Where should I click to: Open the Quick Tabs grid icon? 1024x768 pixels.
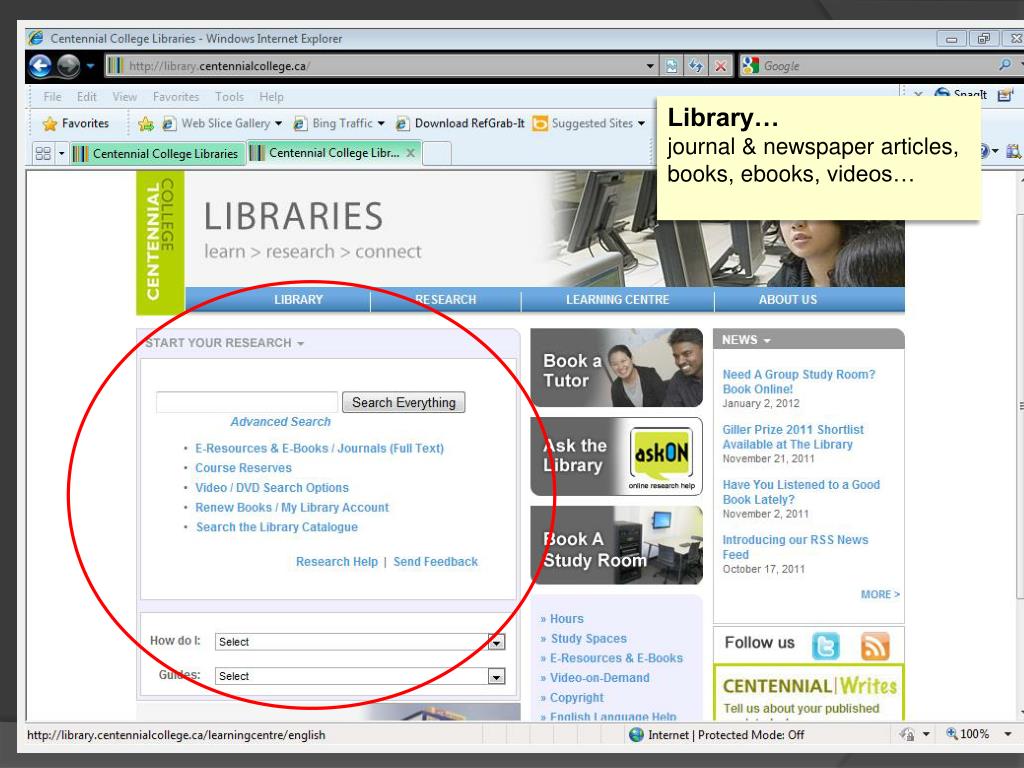tap(43, 153)
